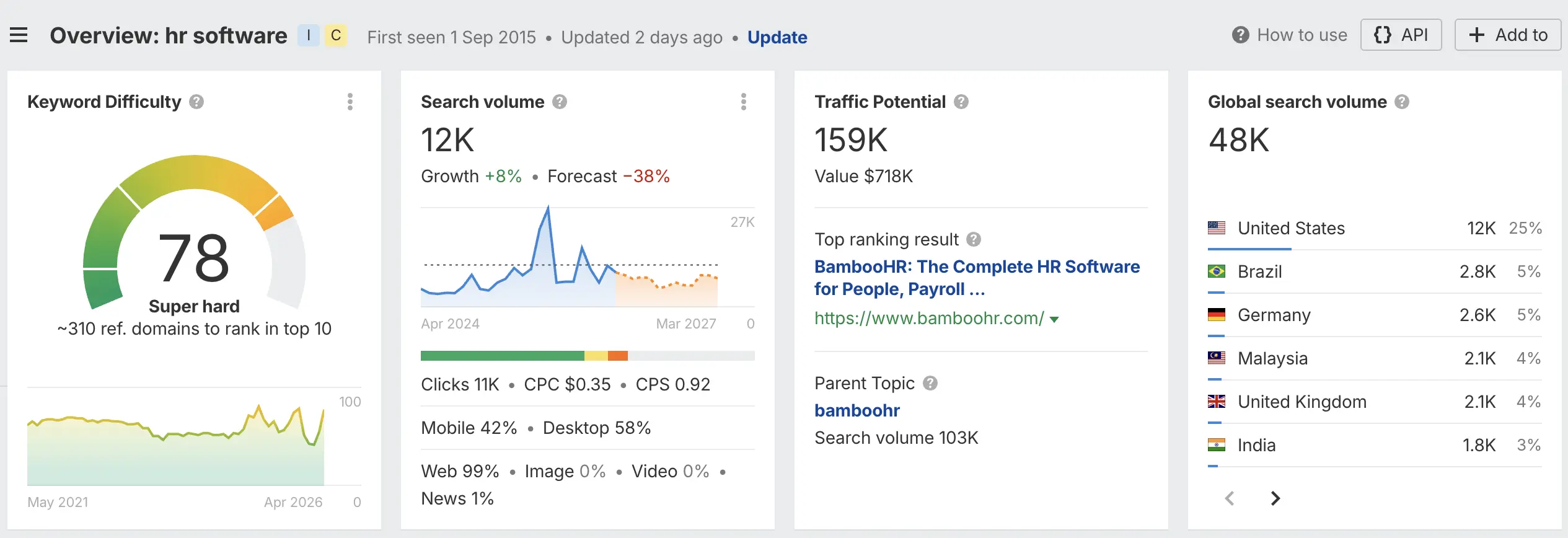The height and width of the screenshot is (538, 1568).
Task: Go to next page of countries
Action: (1275, 498)
